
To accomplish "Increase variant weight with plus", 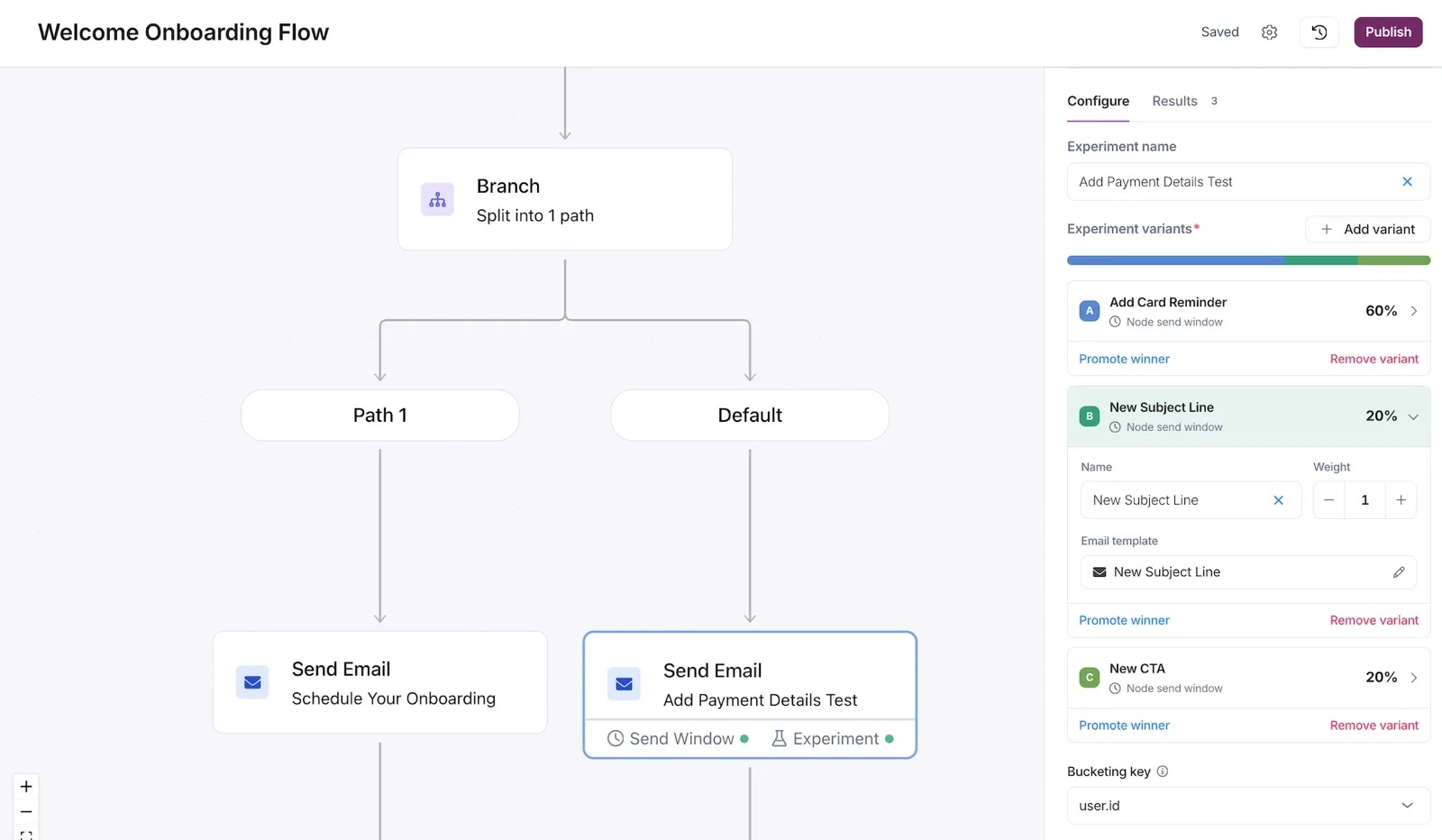I will click(x=1401, y=500).
